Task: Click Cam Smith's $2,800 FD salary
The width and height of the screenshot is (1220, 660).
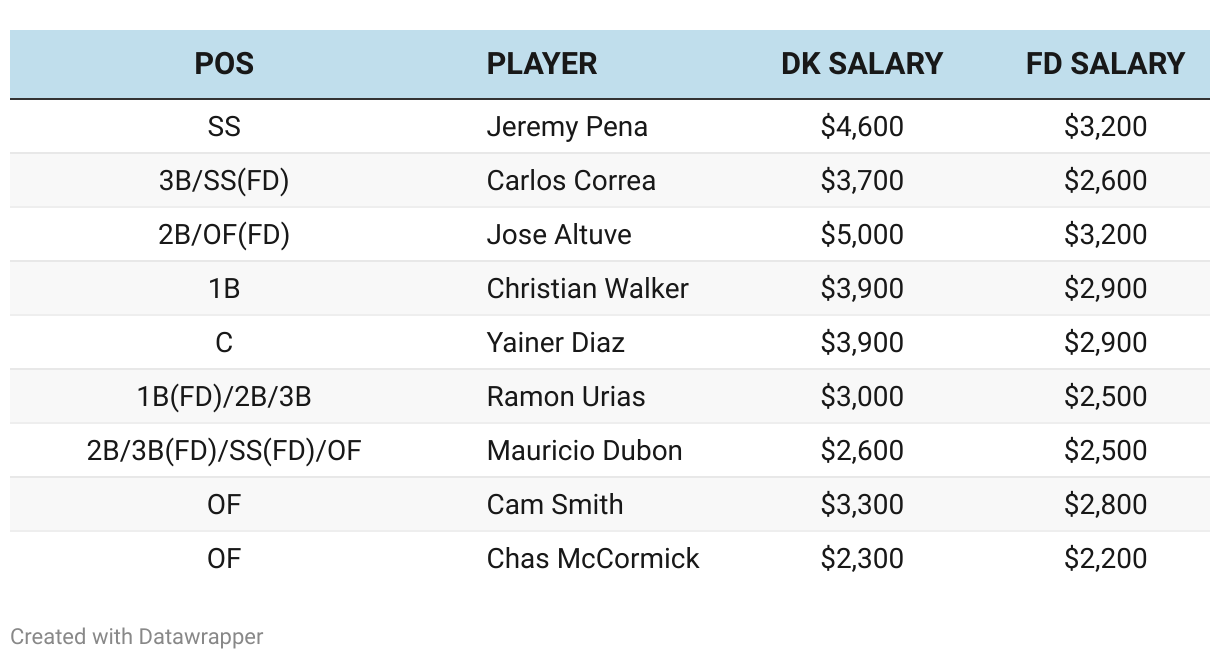Action: [x=1105, y=505]
